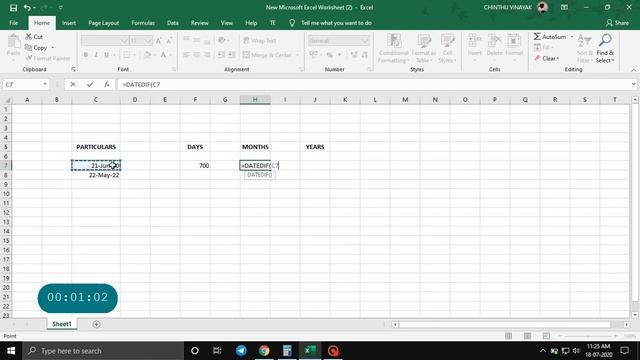Toggle Underline formatting
Screen dimensions: 640x360
coord(107,55)
